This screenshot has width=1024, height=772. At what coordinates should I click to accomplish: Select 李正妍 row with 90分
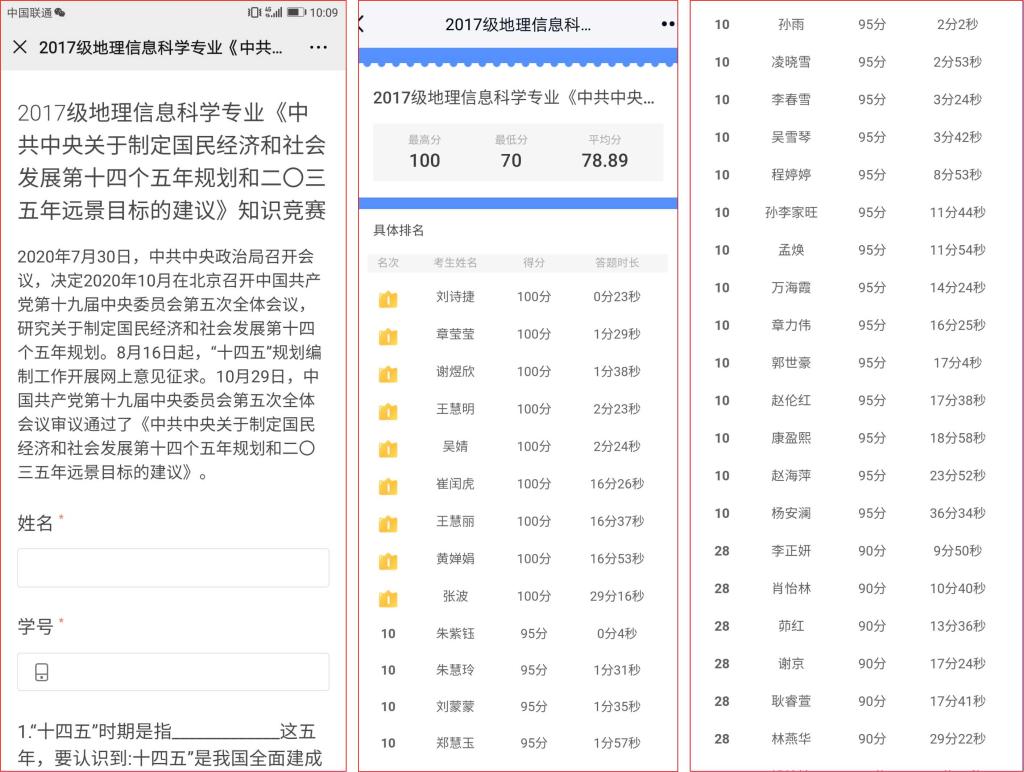[x=855, y=551]
